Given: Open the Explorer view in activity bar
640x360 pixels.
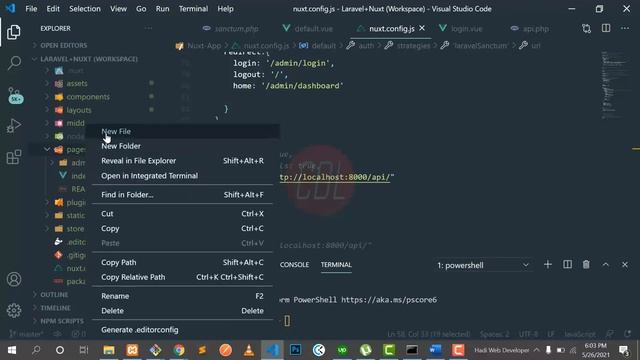Looking at the screenshot, I should click(x=14, y=32).
